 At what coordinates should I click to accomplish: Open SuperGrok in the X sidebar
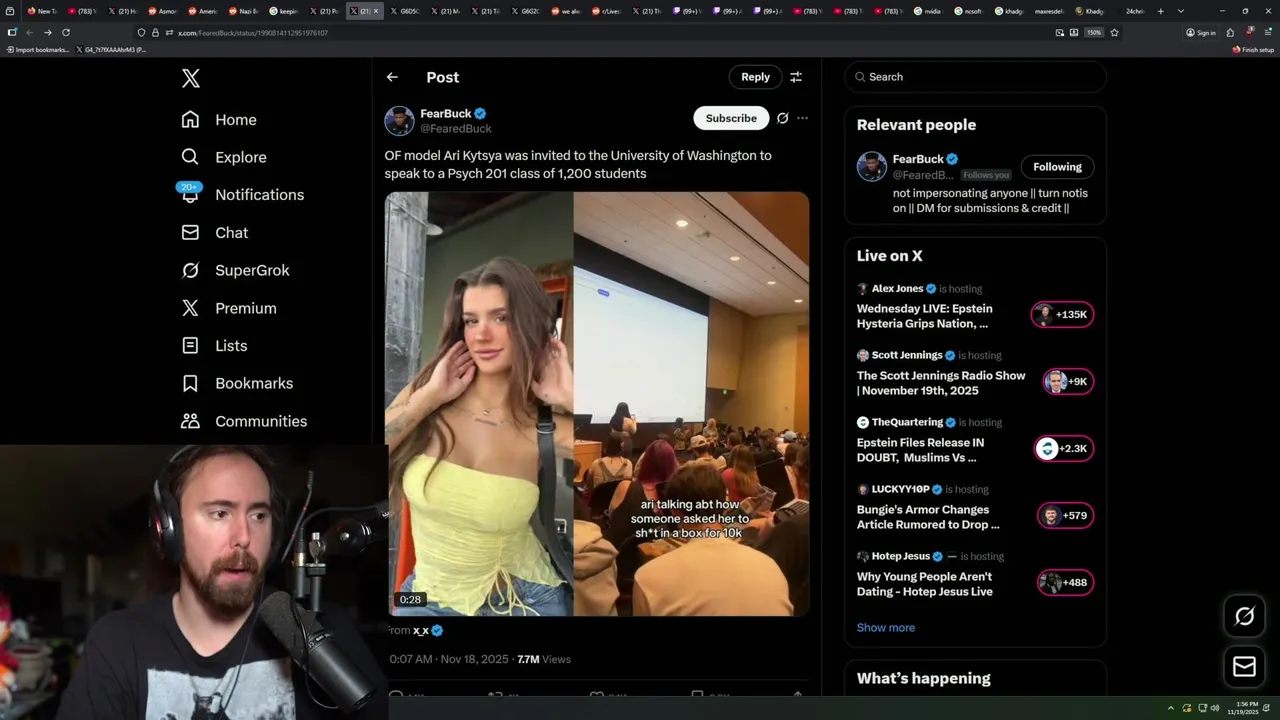[235, 270]
